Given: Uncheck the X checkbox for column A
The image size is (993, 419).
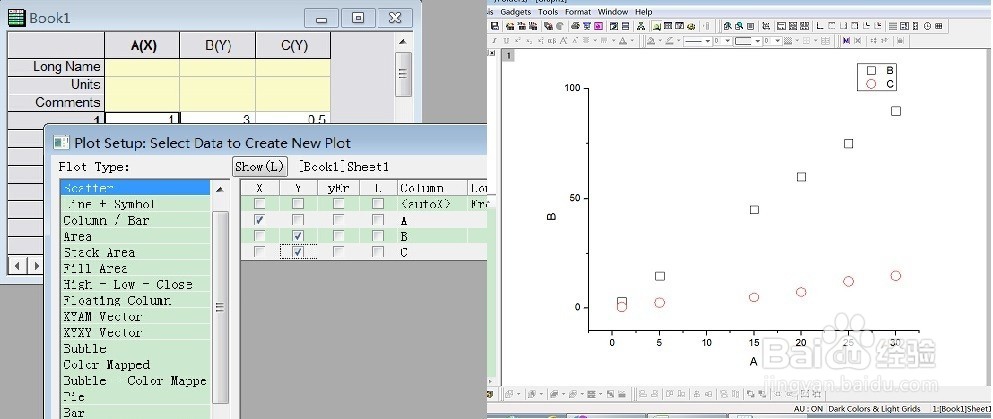Looking at the screenshot, I should point(259,220).
